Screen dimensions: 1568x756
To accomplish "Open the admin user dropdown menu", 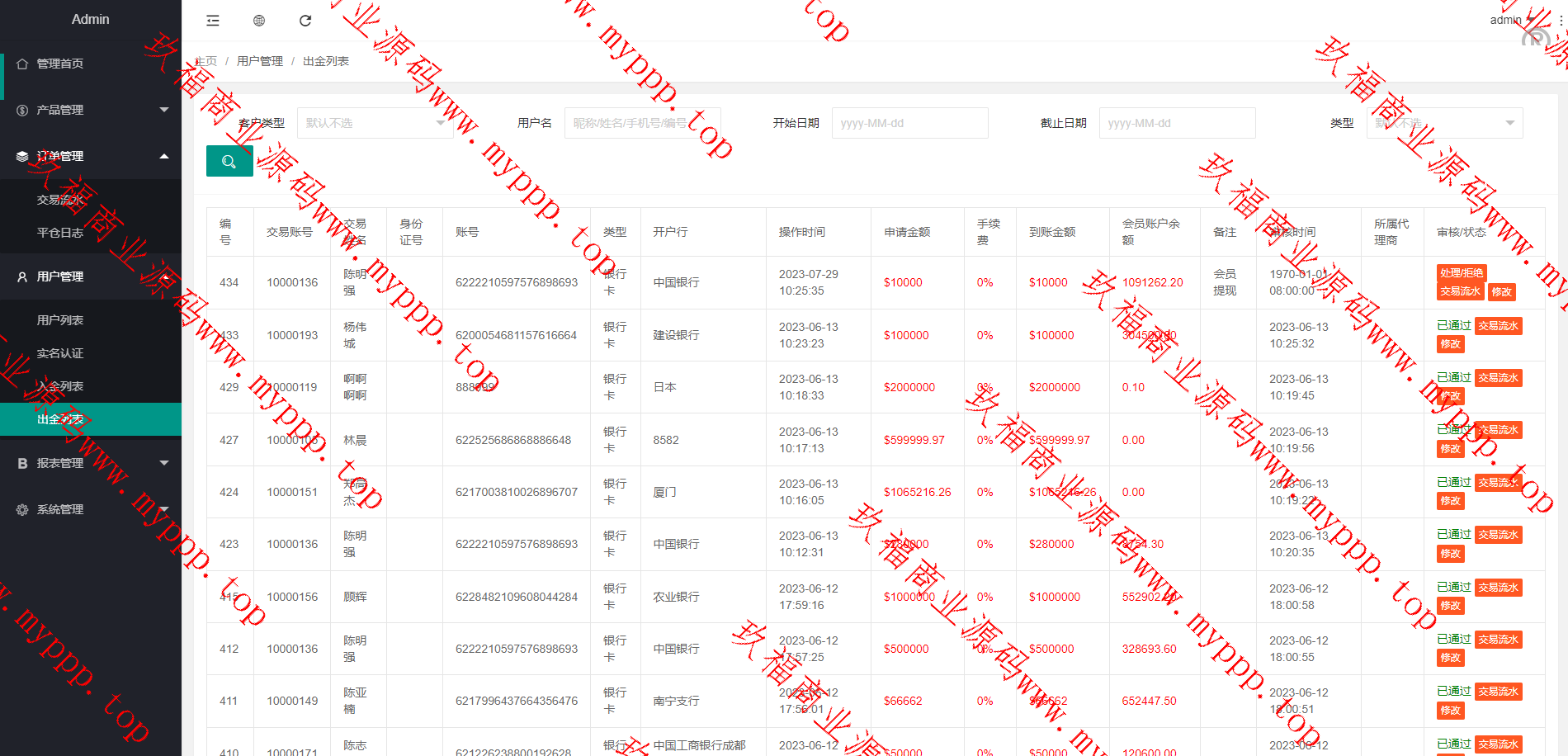I will [1510, 20].
